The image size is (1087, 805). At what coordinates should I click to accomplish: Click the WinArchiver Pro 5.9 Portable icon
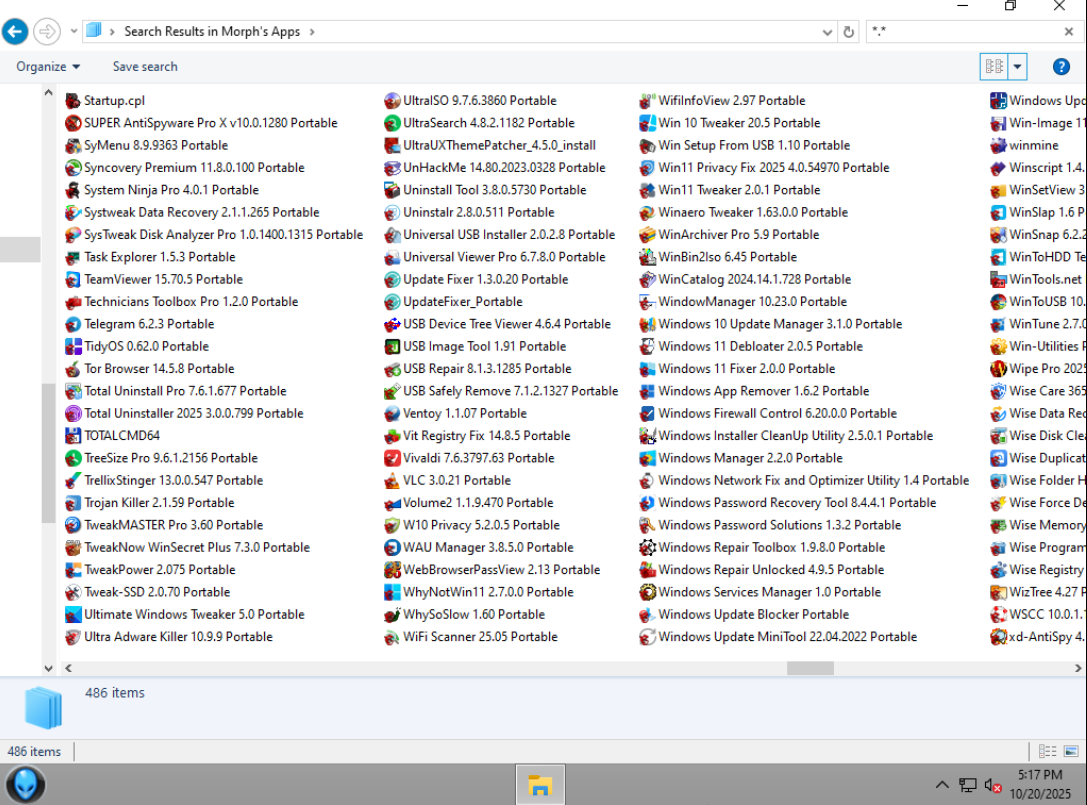(647, 234)
